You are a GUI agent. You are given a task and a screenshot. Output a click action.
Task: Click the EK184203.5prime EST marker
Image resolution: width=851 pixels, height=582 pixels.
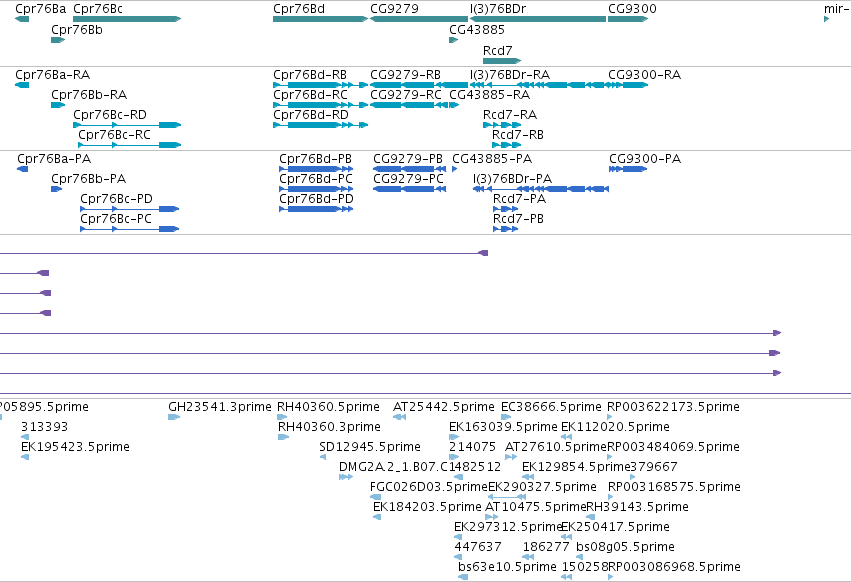point(377,517)
